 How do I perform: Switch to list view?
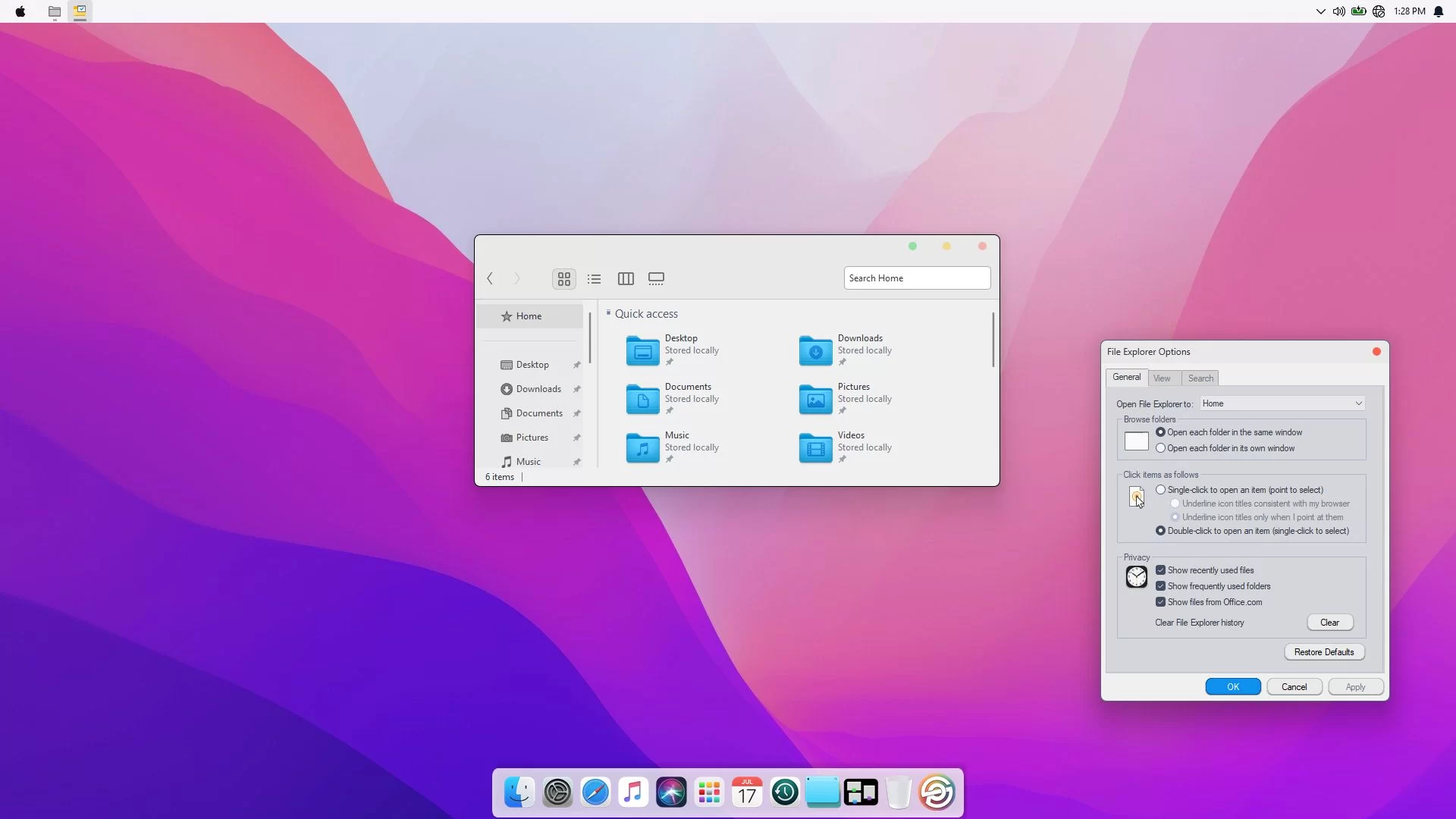(594, 279)
